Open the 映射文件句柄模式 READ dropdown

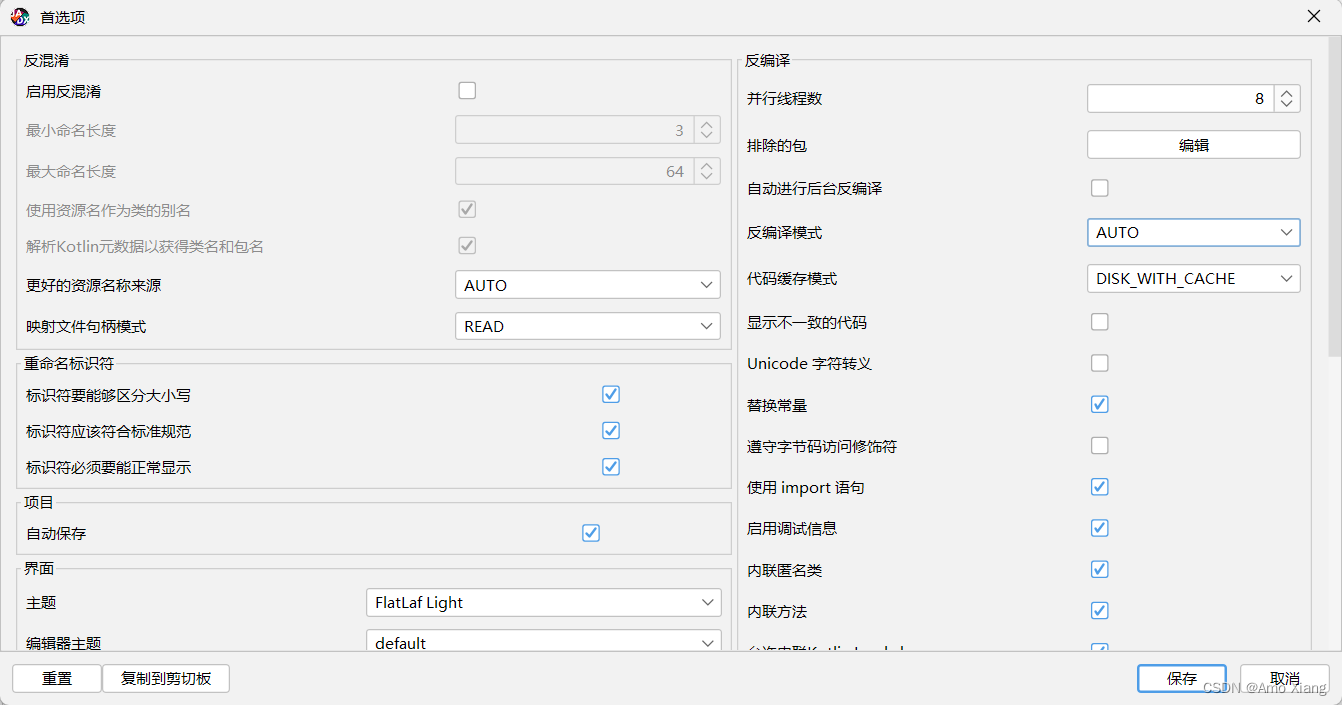[588, 326]
